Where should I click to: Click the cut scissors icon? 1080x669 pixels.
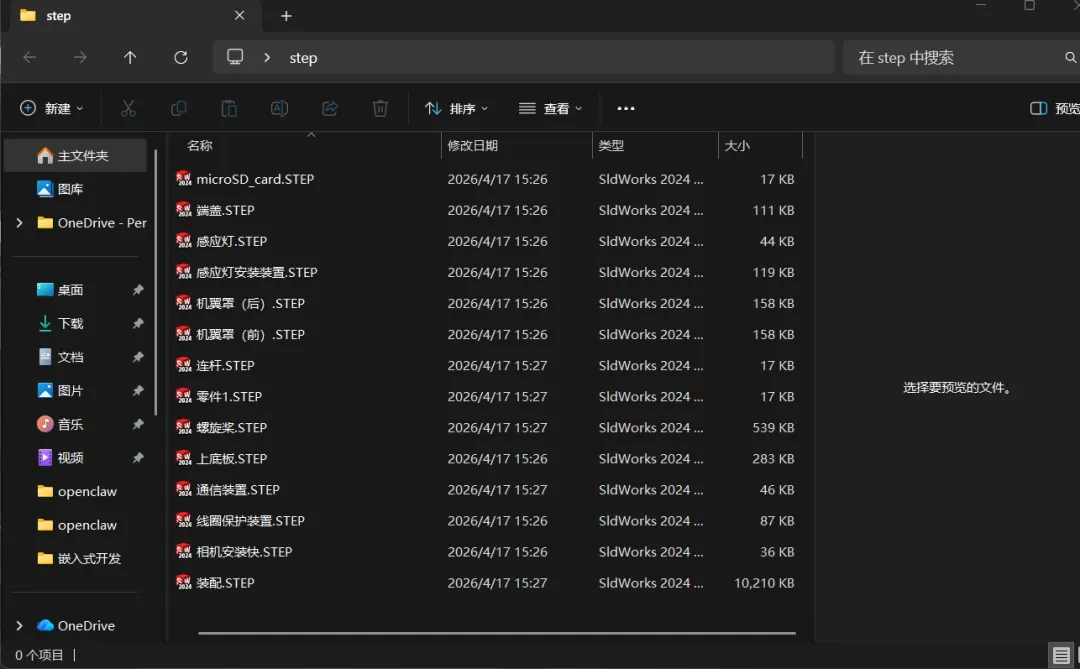coord(128,108)
